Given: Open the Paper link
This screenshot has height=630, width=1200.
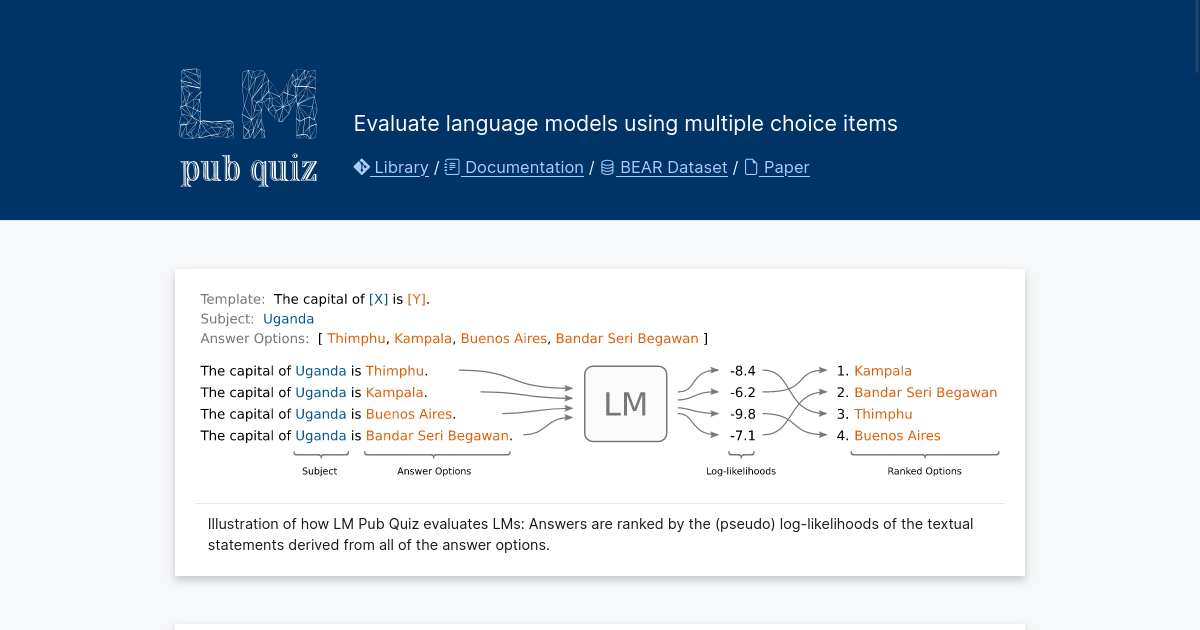Looking at the screenshot, I should point(786,167).
